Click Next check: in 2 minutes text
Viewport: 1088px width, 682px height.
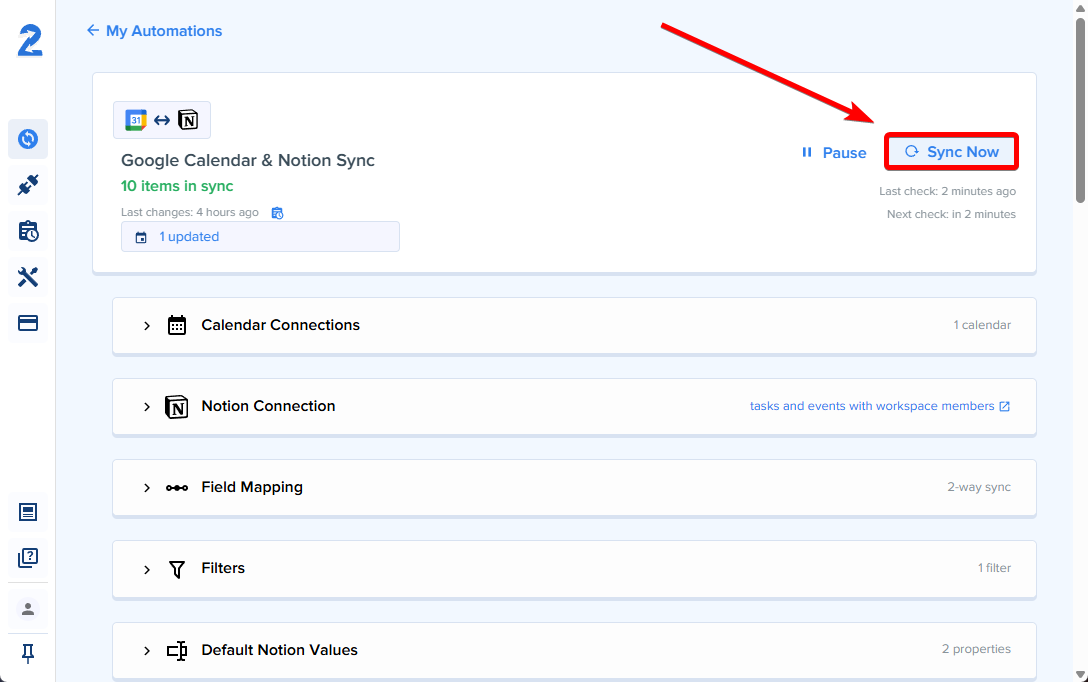(951, 214)
